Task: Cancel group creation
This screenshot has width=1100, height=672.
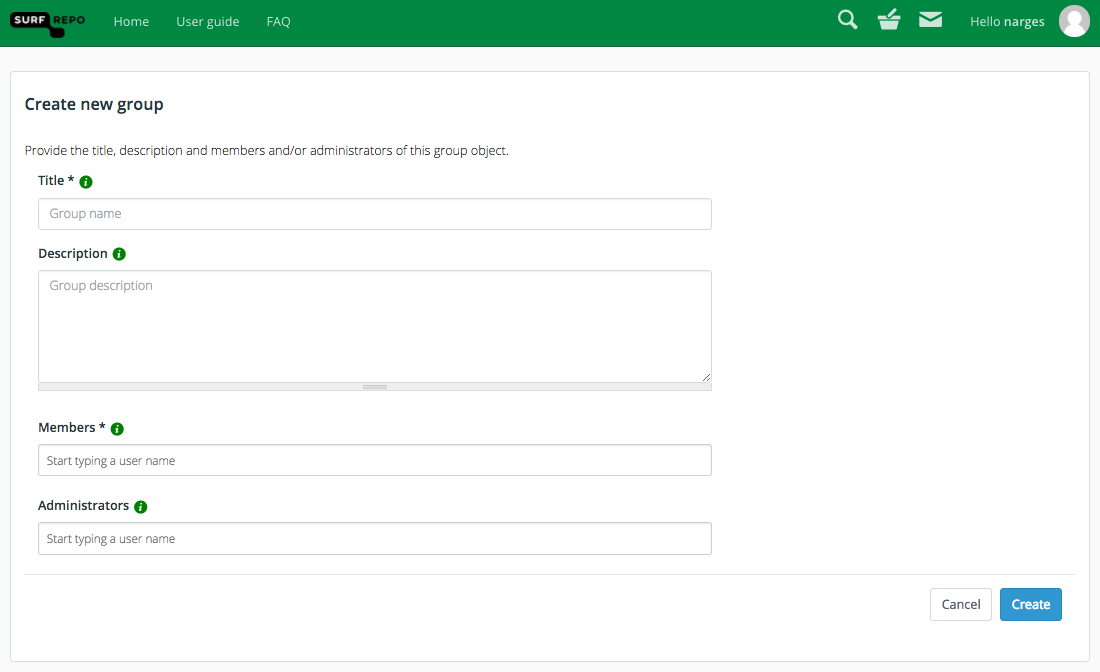Action: (x=960, y=605)
